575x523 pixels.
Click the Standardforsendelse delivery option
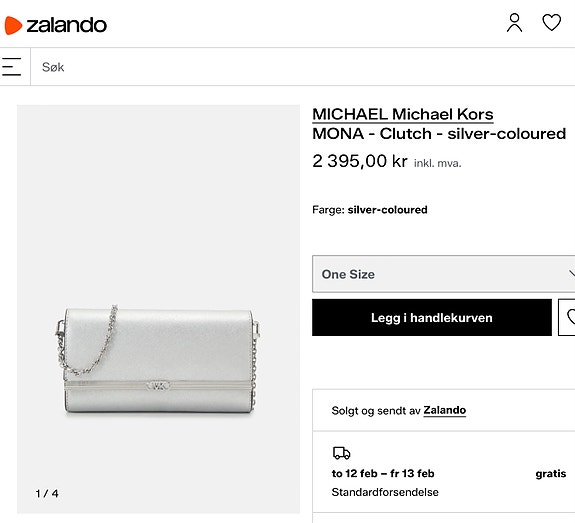tap(385, 492)
